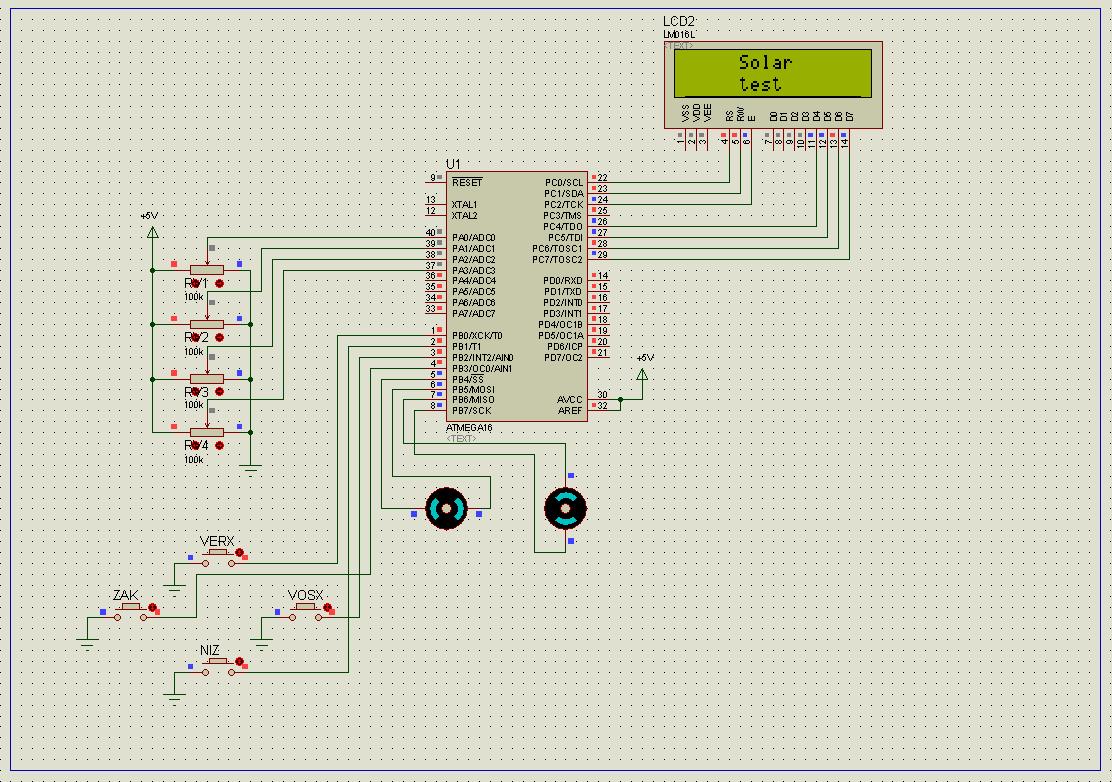The height and width of the screenshot is (782, 1112).
Task: Increase RV4 potentiometer with right red dot
Action: (x=219, y=446)
